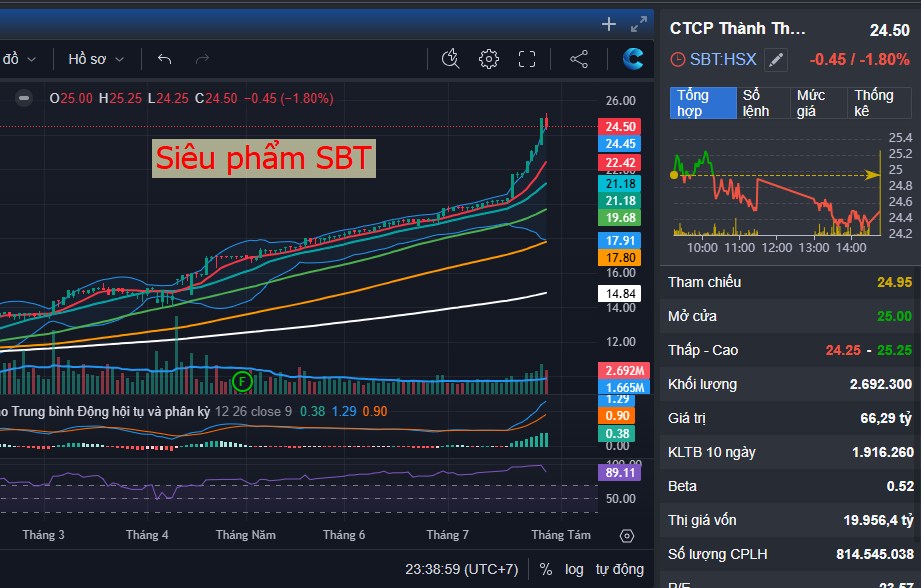
Task: Click Thị giá vốn value 19.956,4 tỷ
Action: coord(879,520)
